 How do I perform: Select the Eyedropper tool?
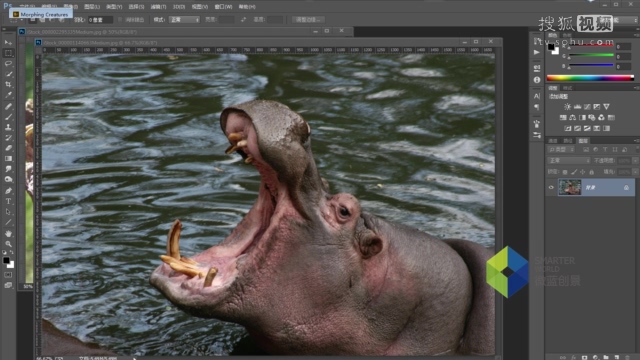(x=8, y=95)
